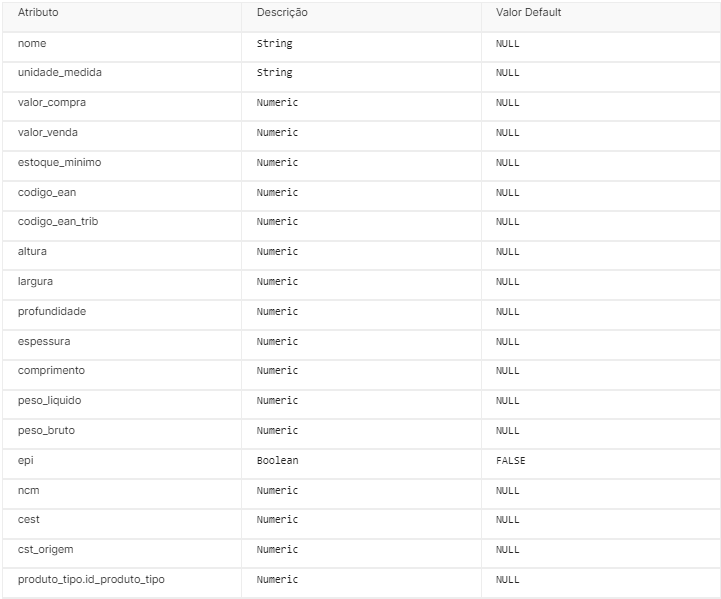Click the String type in nome row
The height and width of the screenshot is (599, 721).
[x=275, y=44]
